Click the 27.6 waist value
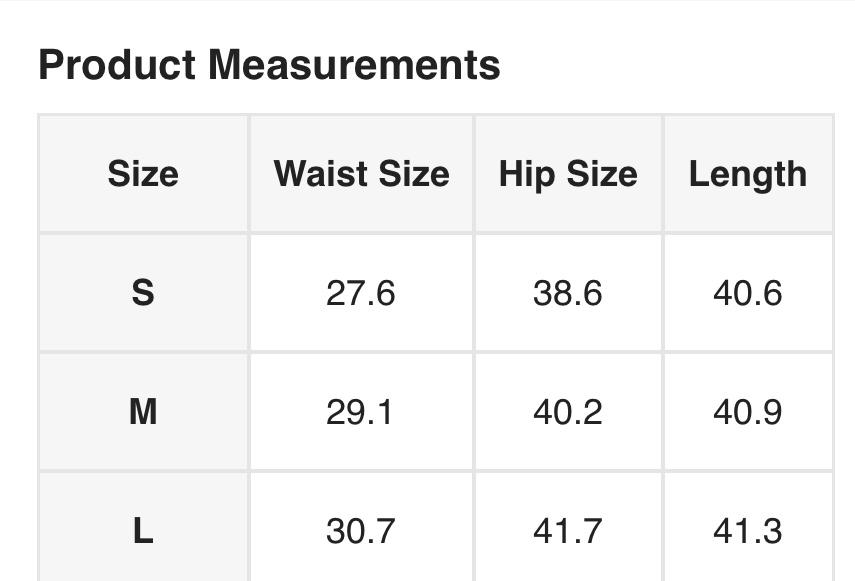 pos(360,293)
